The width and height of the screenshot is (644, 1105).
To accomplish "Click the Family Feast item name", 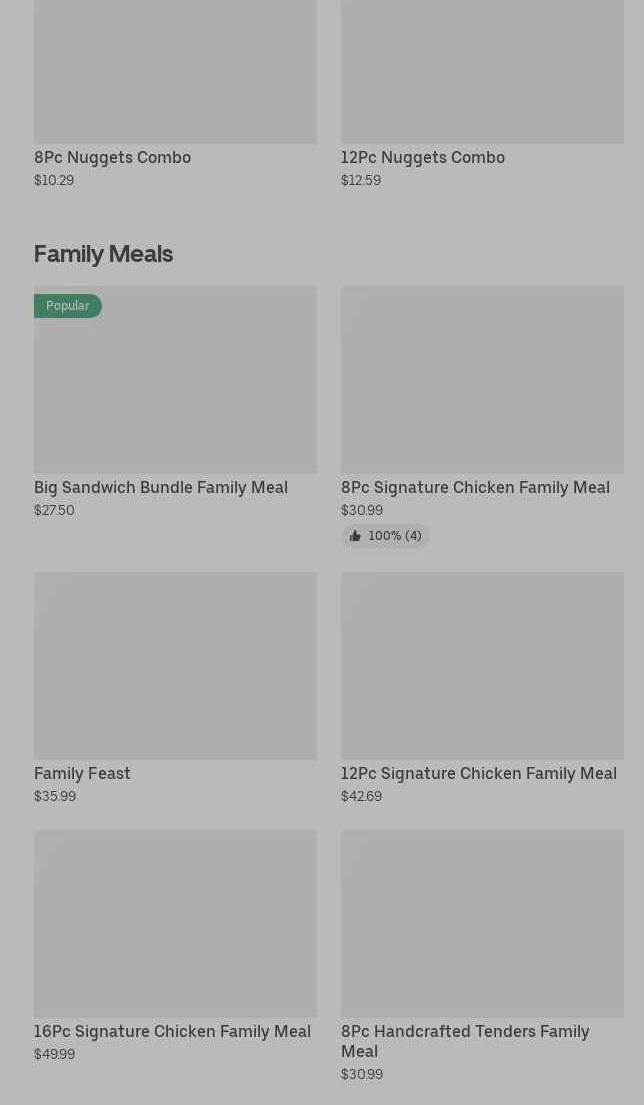I will point(82,773).
